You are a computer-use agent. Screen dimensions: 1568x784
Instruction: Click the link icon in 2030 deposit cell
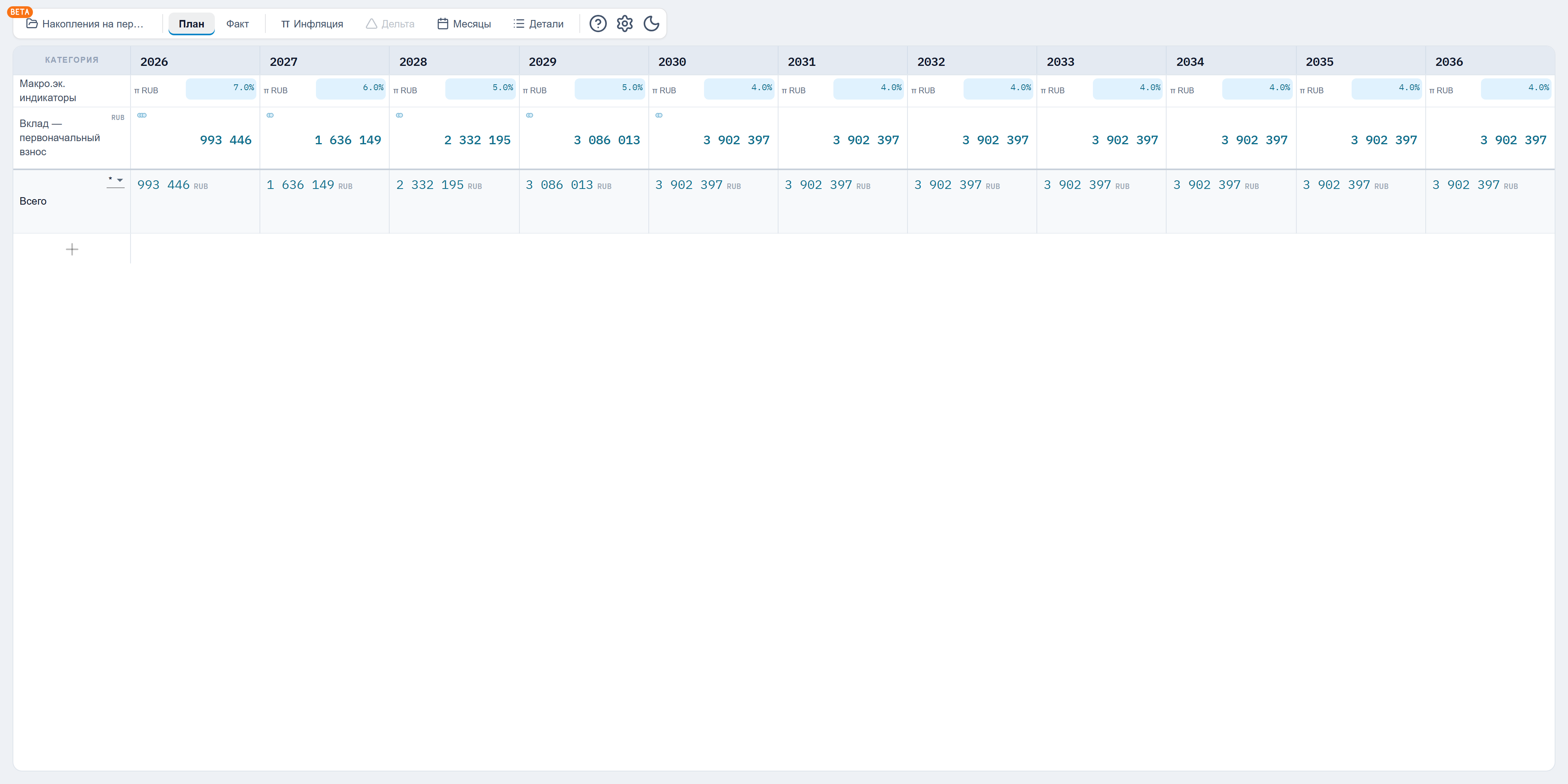(x=659, y=115)
